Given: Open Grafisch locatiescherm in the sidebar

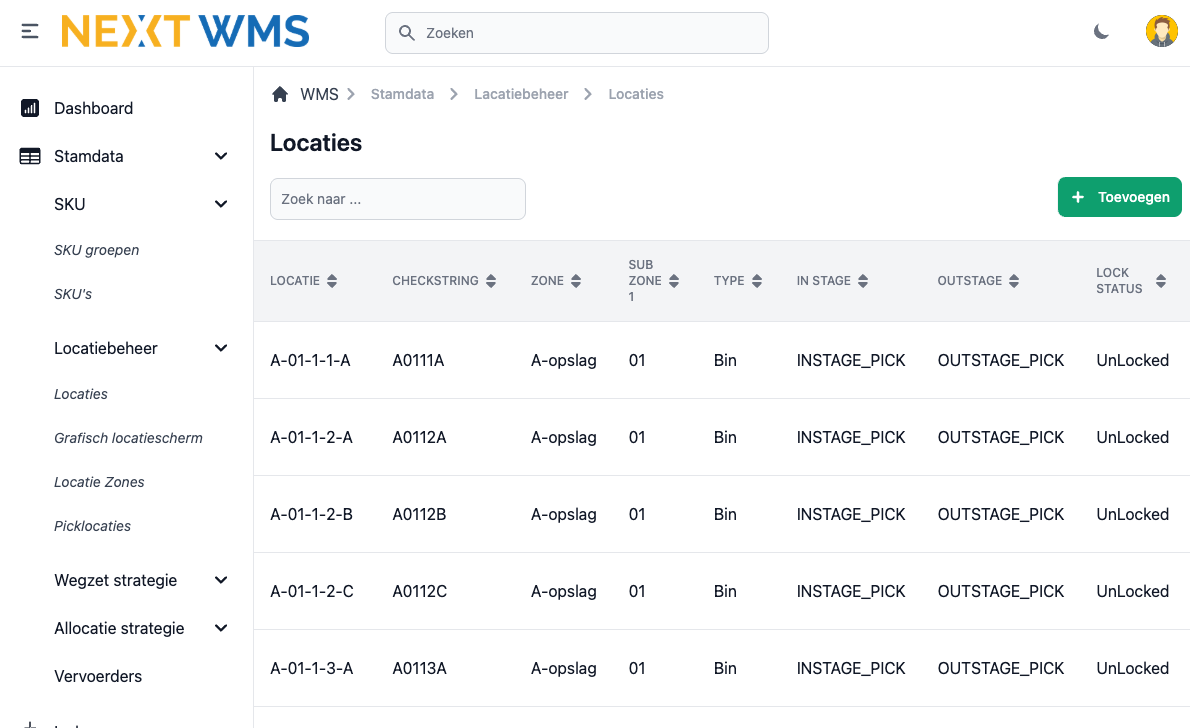Looking at the screenshot, I should [x=128, y=438].
